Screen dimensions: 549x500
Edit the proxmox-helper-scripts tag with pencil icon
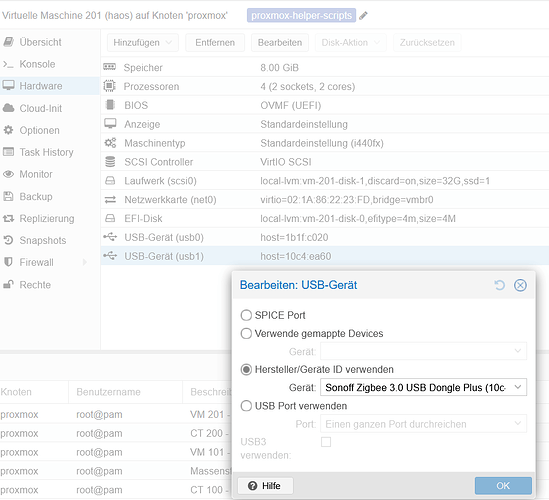(x=363, y=15)
